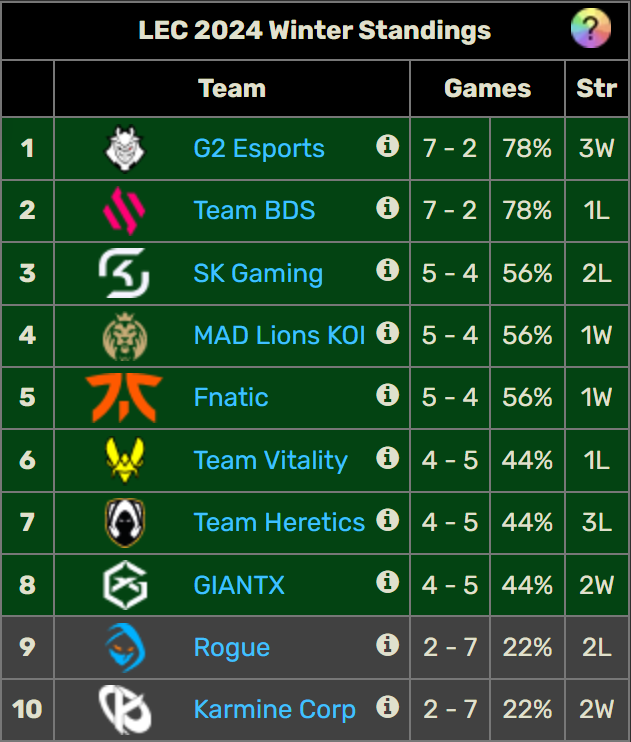The width and height of the screenshot is (631, 742).
Task: Click the G2 Esports samurai logo
Action: pos(125,149)
